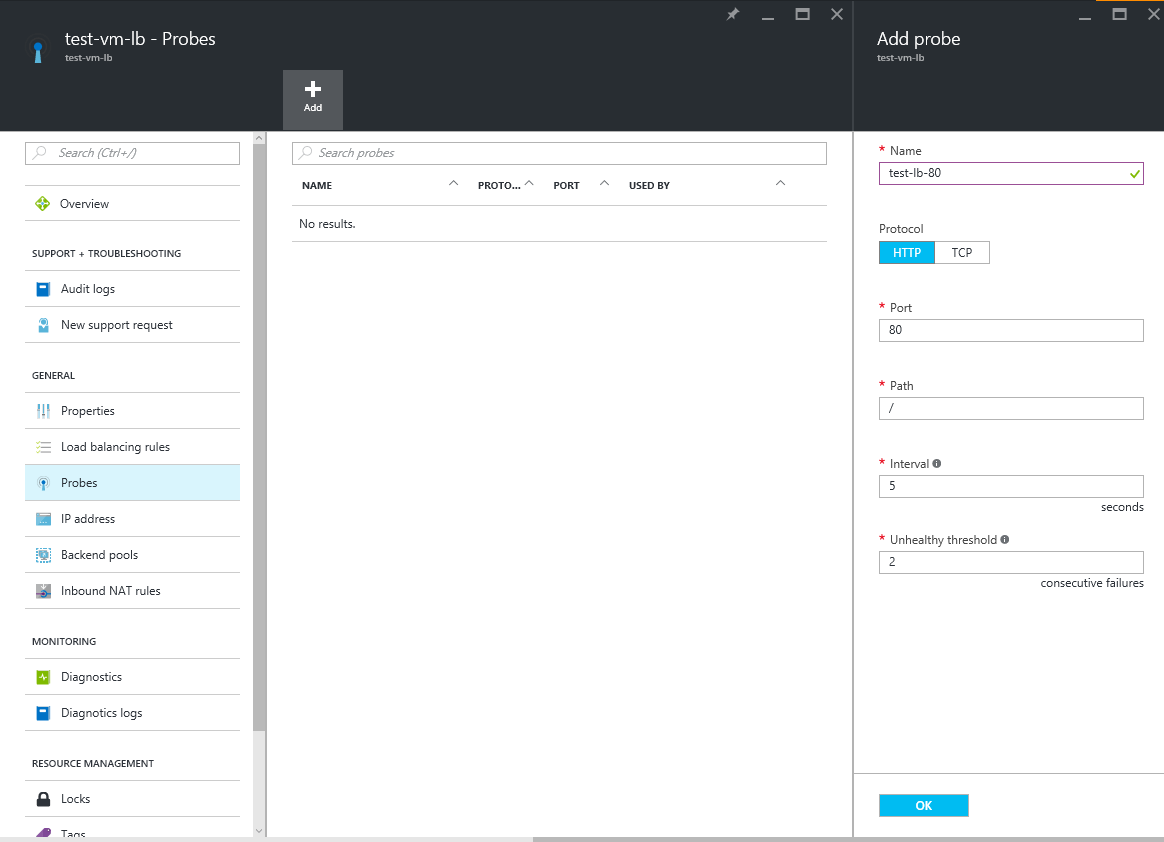Click the New support request icon

pos(43,325)
